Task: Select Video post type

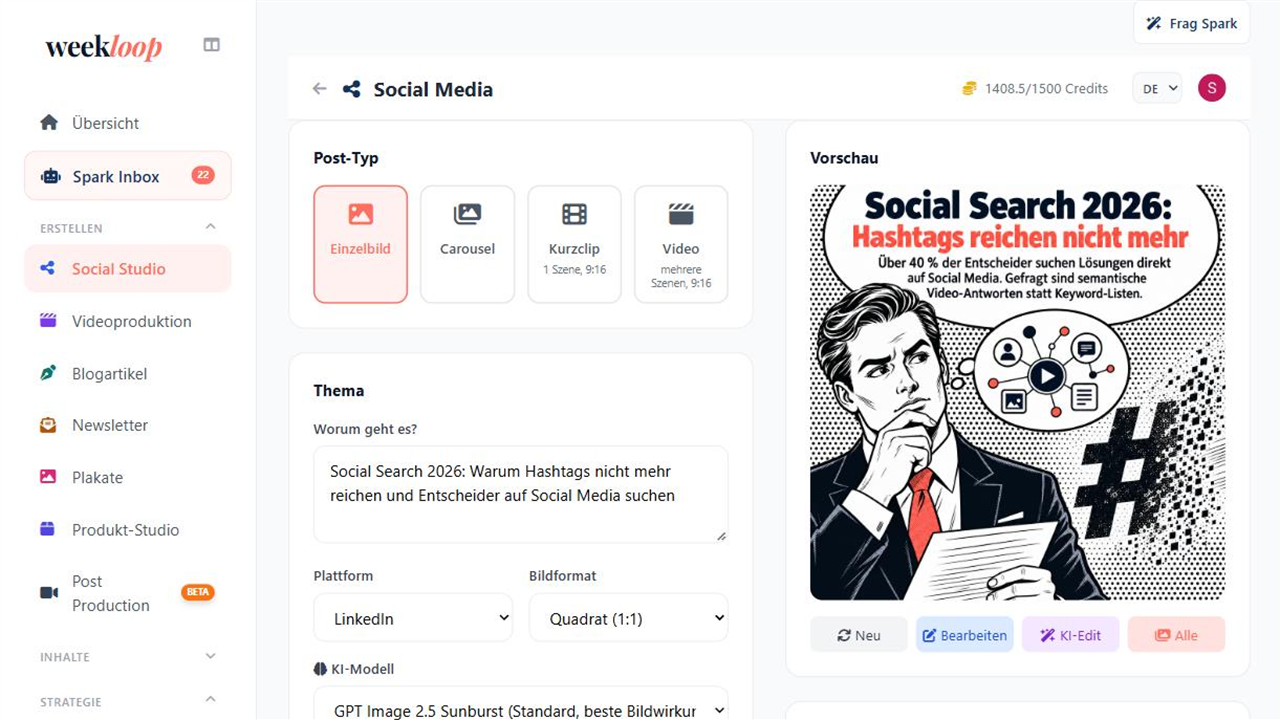Action: pos(681,244)
